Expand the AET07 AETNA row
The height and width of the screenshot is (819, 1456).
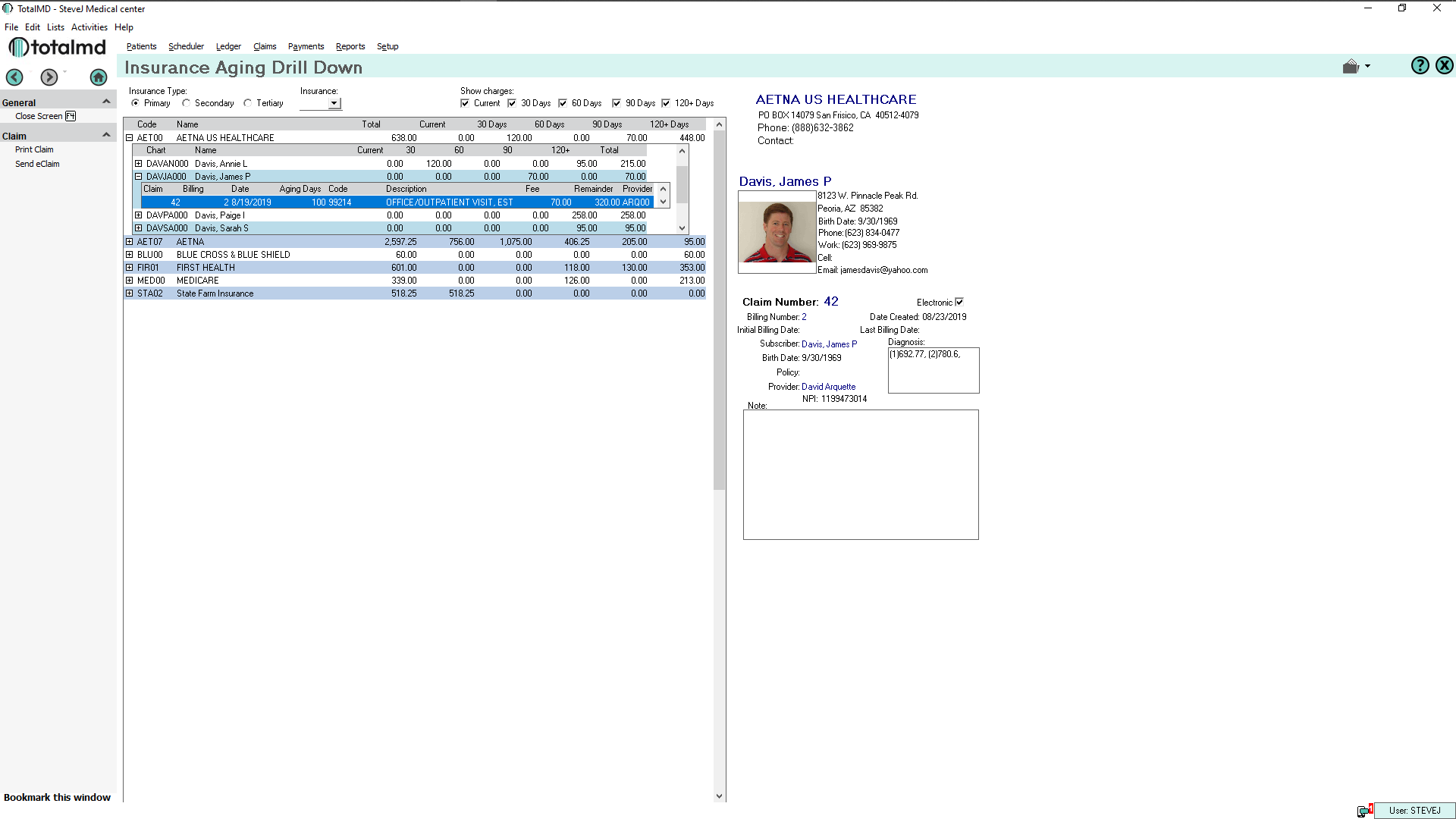point(130,242)
